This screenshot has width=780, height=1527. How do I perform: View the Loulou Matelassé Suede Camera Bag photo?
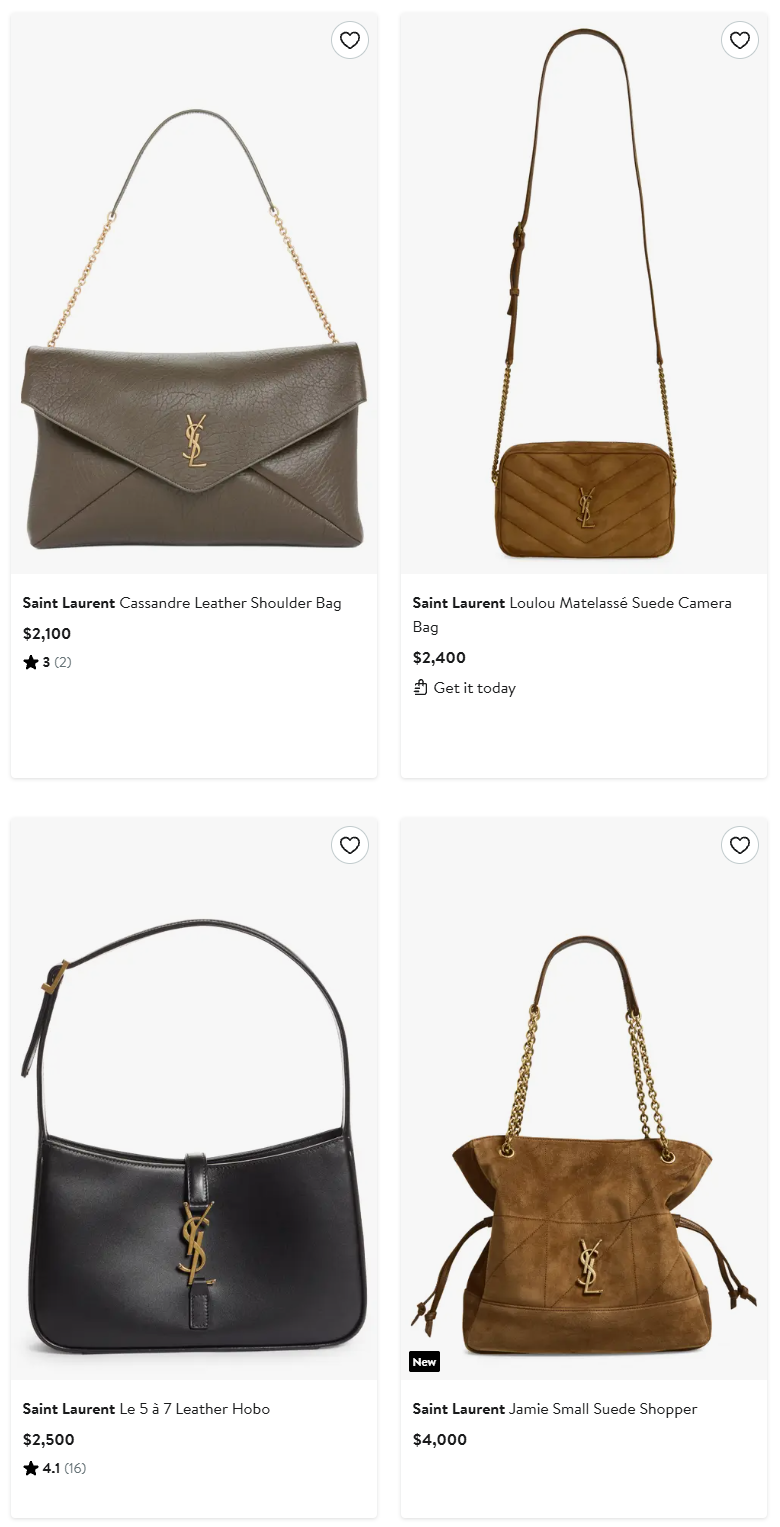[x=584, y=294]
